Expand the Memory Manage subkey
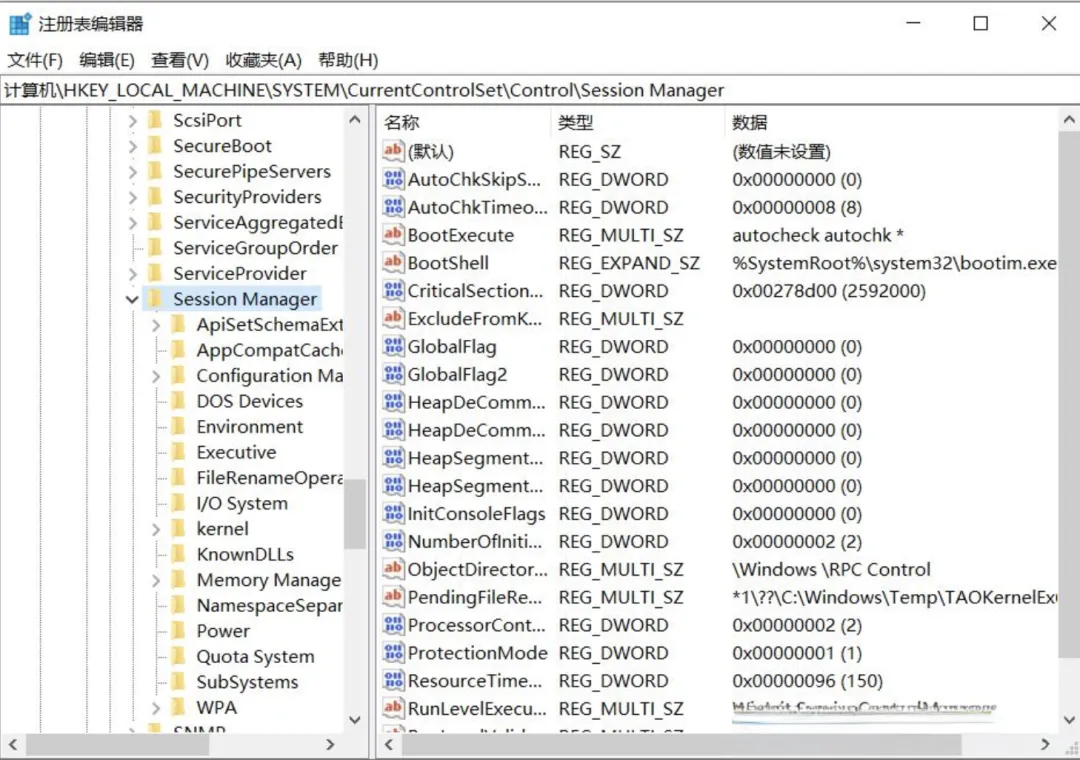Image resolution: width=1080 pixels, height=760 pixels. tap(156, 580)
